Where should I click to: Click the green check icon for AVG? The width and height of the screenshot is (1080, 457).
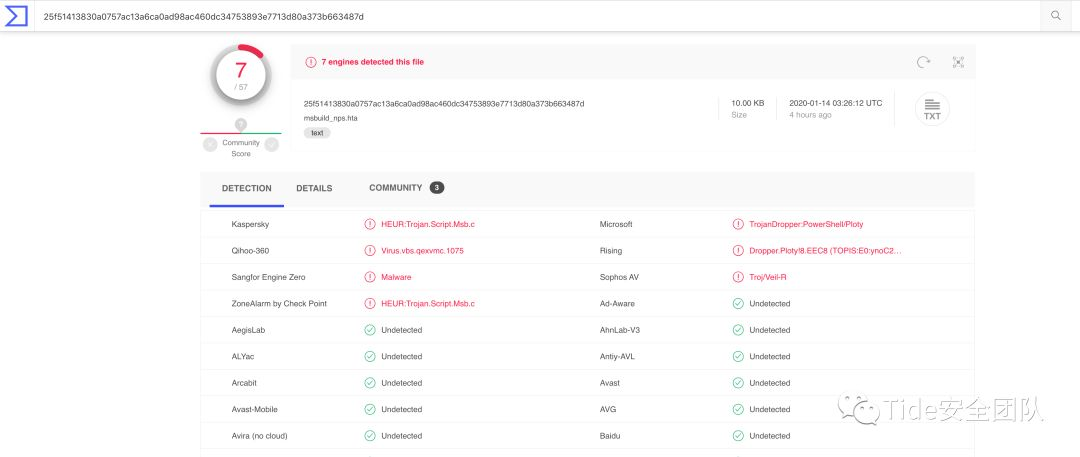pos(738,409)
